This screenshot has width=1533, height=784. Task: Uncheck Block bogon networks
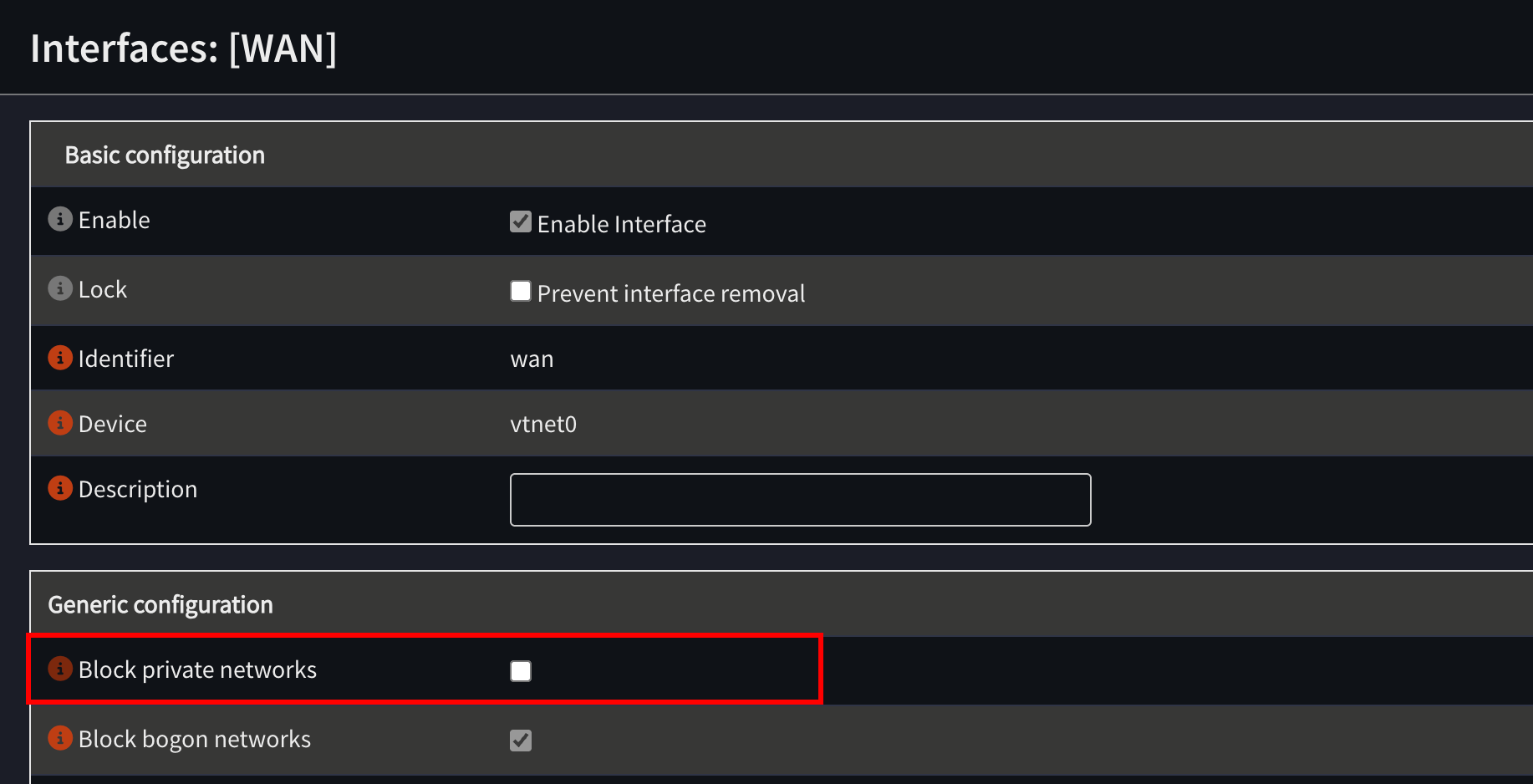(520, 740)
